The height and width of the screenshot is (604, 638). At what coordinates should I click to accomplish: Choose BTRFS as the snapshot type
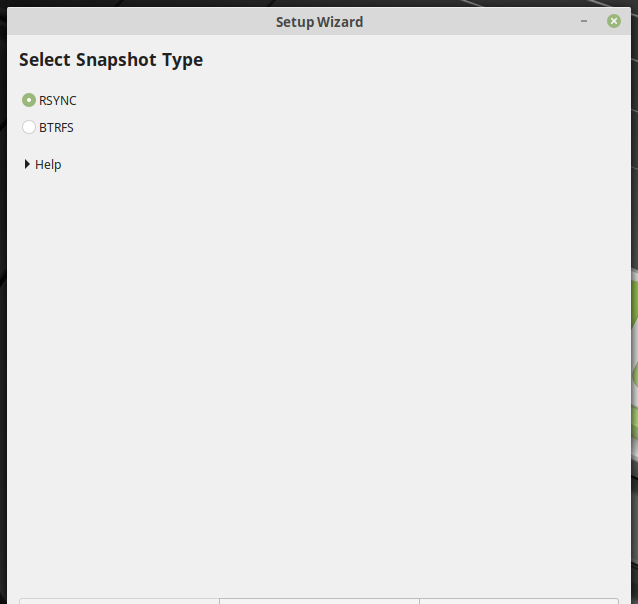(x=29, y=127)
